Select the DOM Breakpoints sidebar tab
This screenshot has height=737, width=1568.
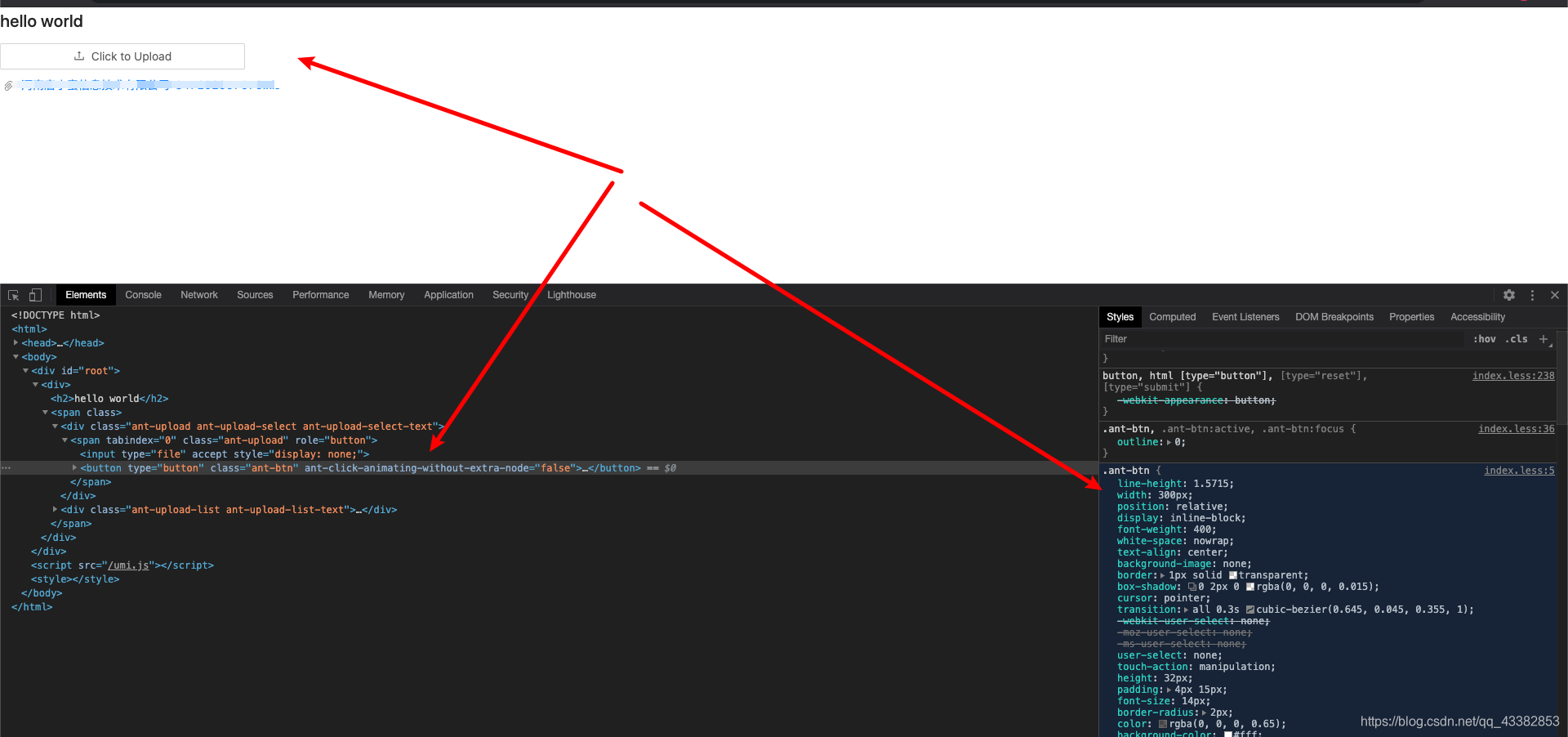(x=1334, y=317)
